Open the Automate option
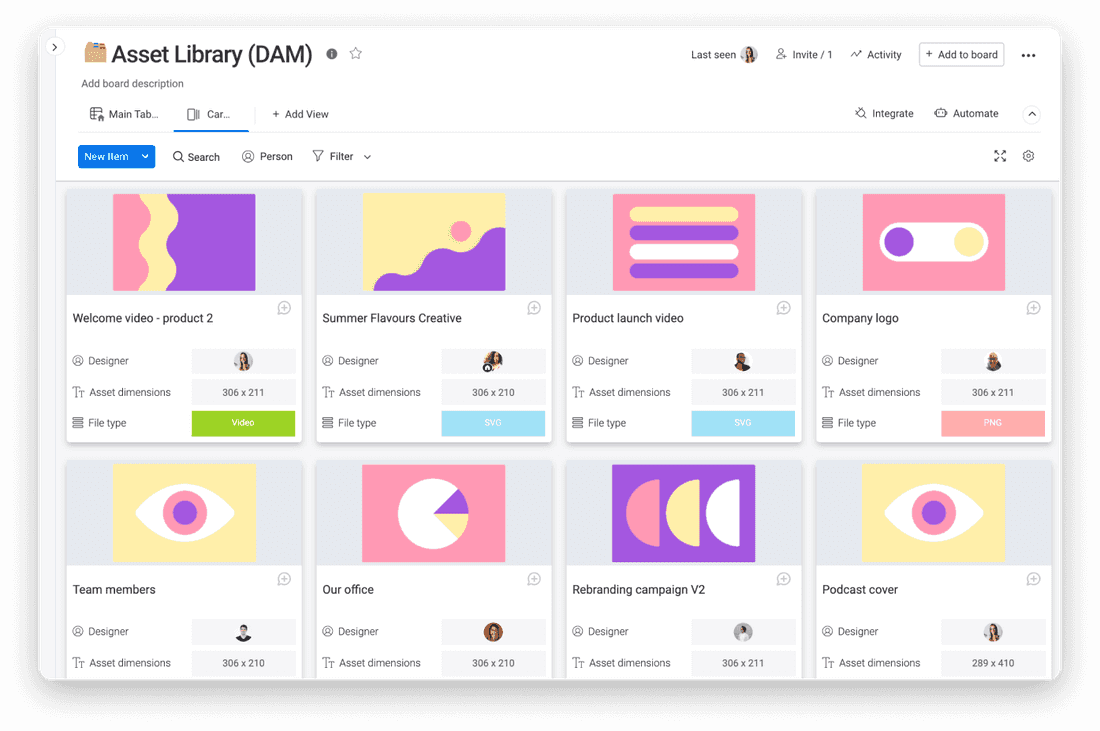Viewport: 1100px width, 731px height. tap(966, 114)
